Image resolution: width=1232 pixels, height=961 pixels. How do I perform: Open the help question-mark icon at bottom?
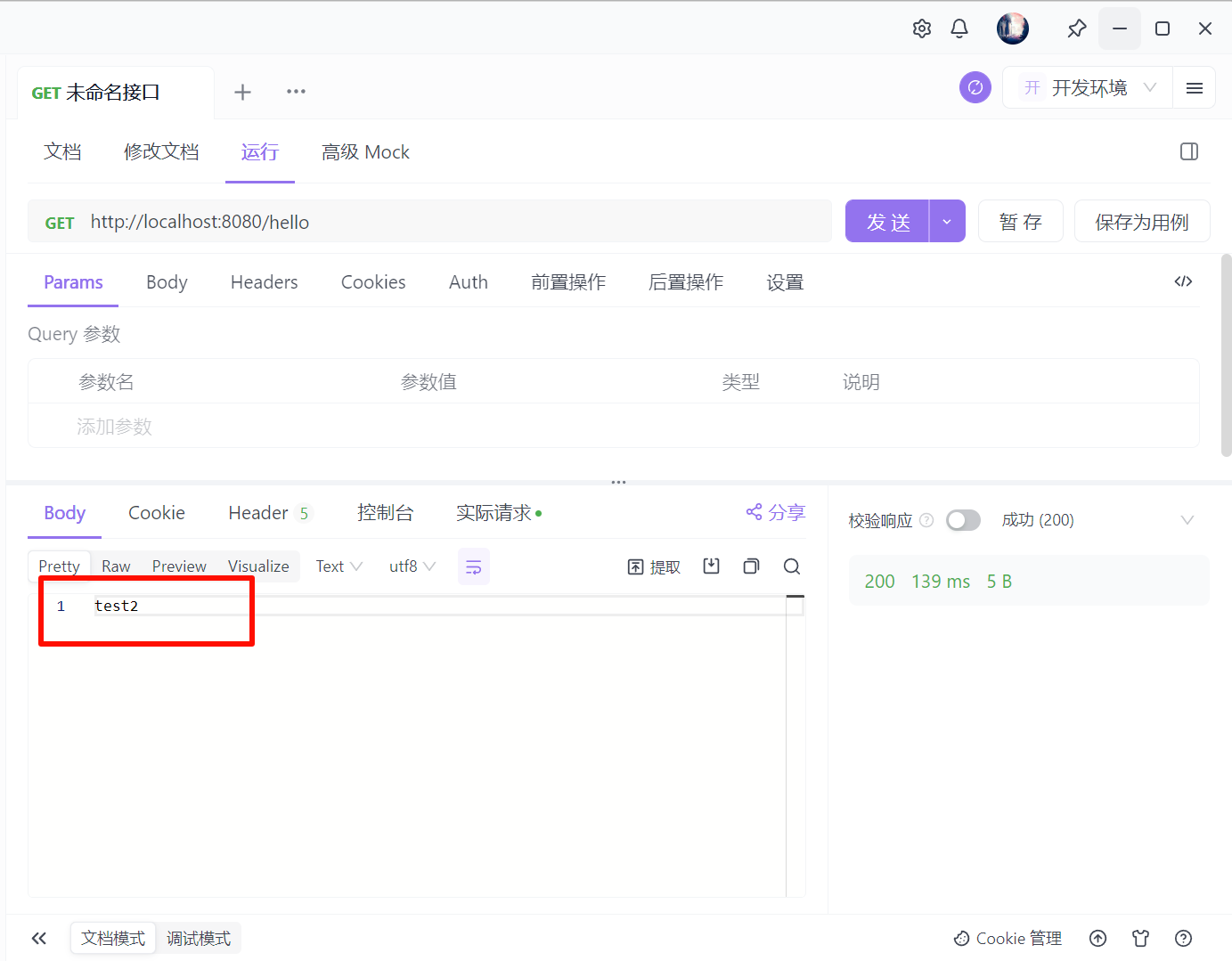(x=1184, y=938)
